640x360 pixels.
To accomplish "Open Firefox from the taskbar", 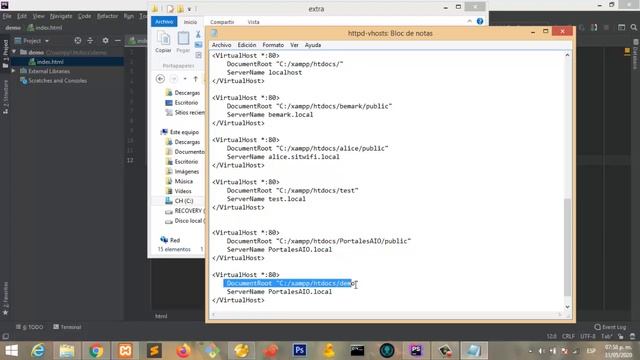I will tap(183, 351).
